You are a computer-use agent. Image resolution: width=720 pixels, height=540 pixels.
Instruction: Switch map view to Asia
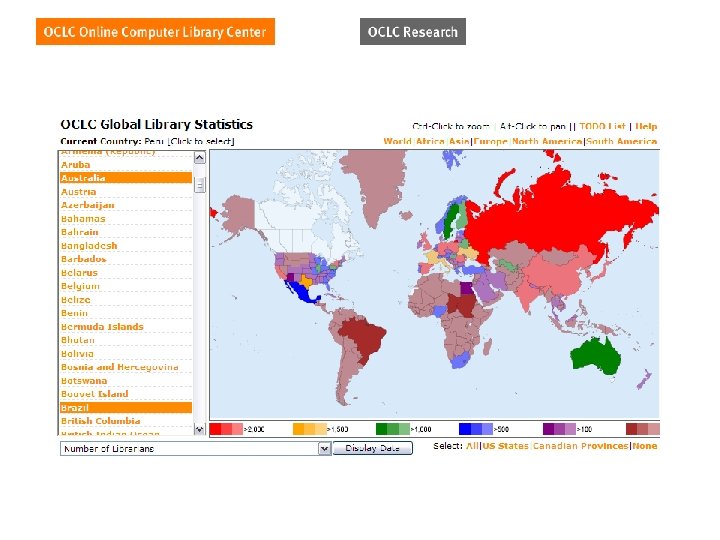459,141
